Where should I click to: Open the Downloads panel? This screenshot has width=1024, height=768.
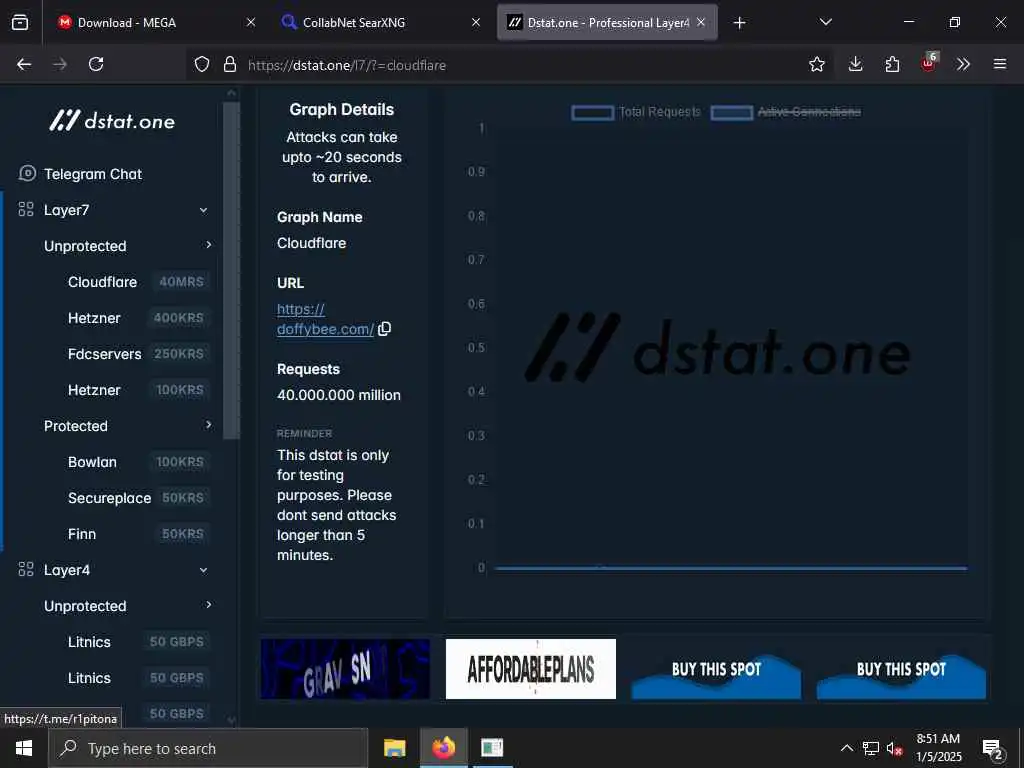click(x=856, y=64)
